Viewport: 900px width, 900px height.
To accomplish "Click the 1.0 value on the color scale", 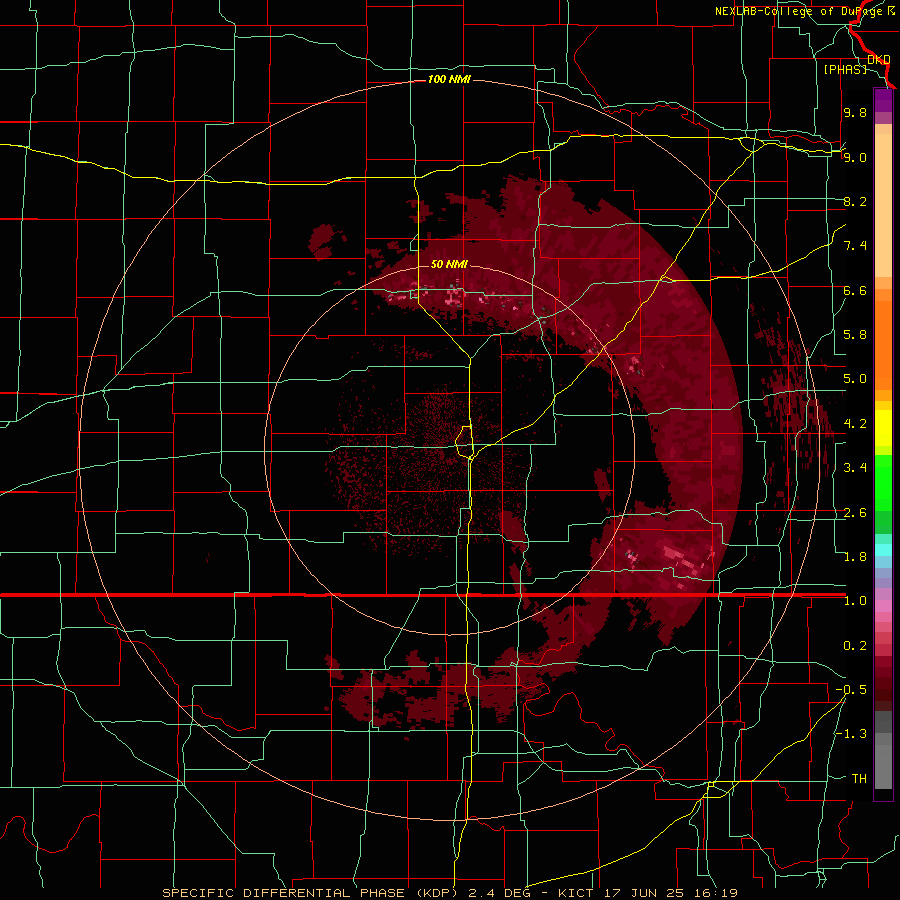I will (x=855, y=601).
